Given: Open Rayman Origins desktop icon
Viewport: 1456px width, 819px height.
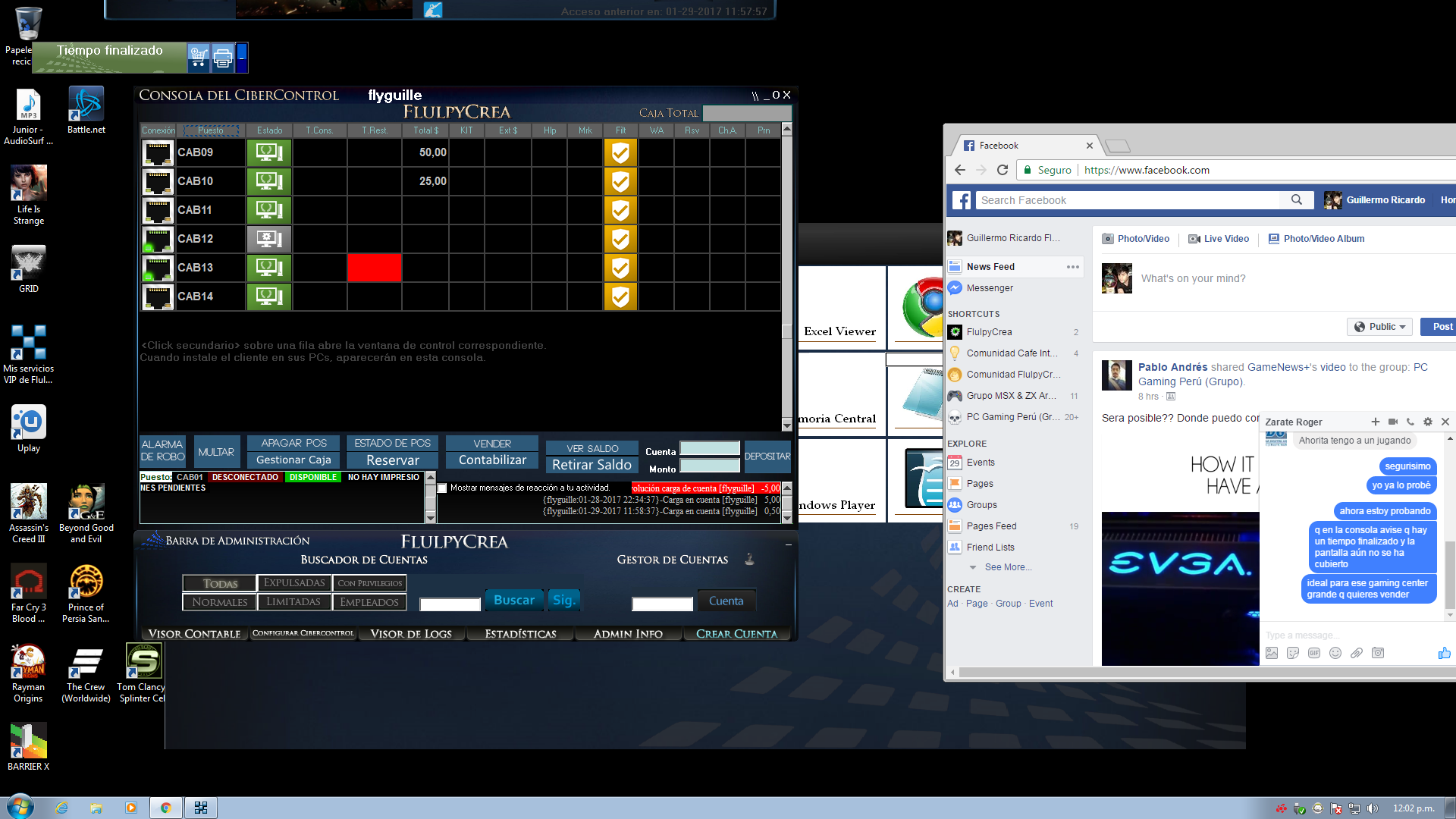Looking at the screenshot, I should point(28,673).
